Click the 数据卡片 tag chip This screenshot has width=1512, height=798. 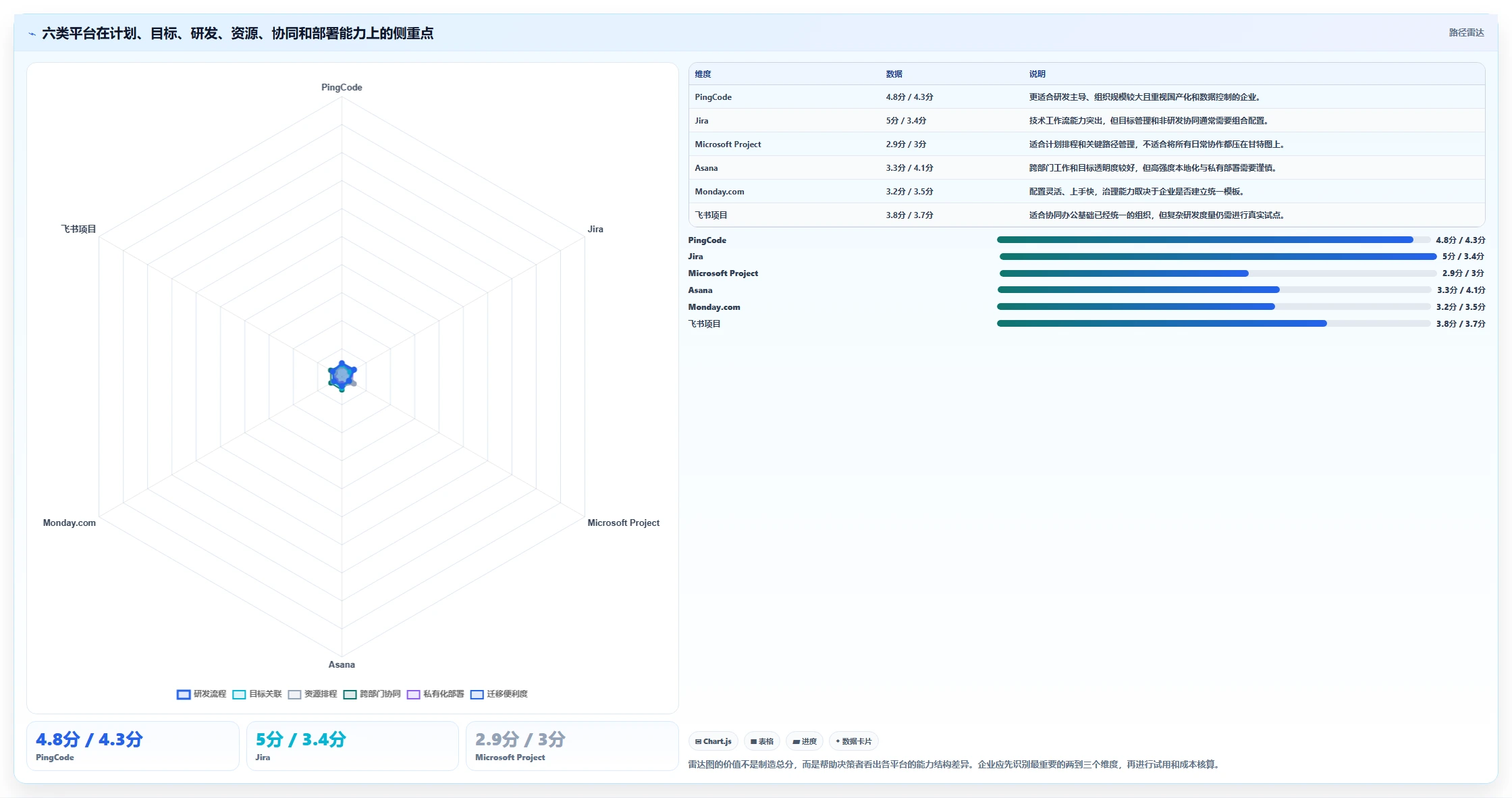pos(853,741)
